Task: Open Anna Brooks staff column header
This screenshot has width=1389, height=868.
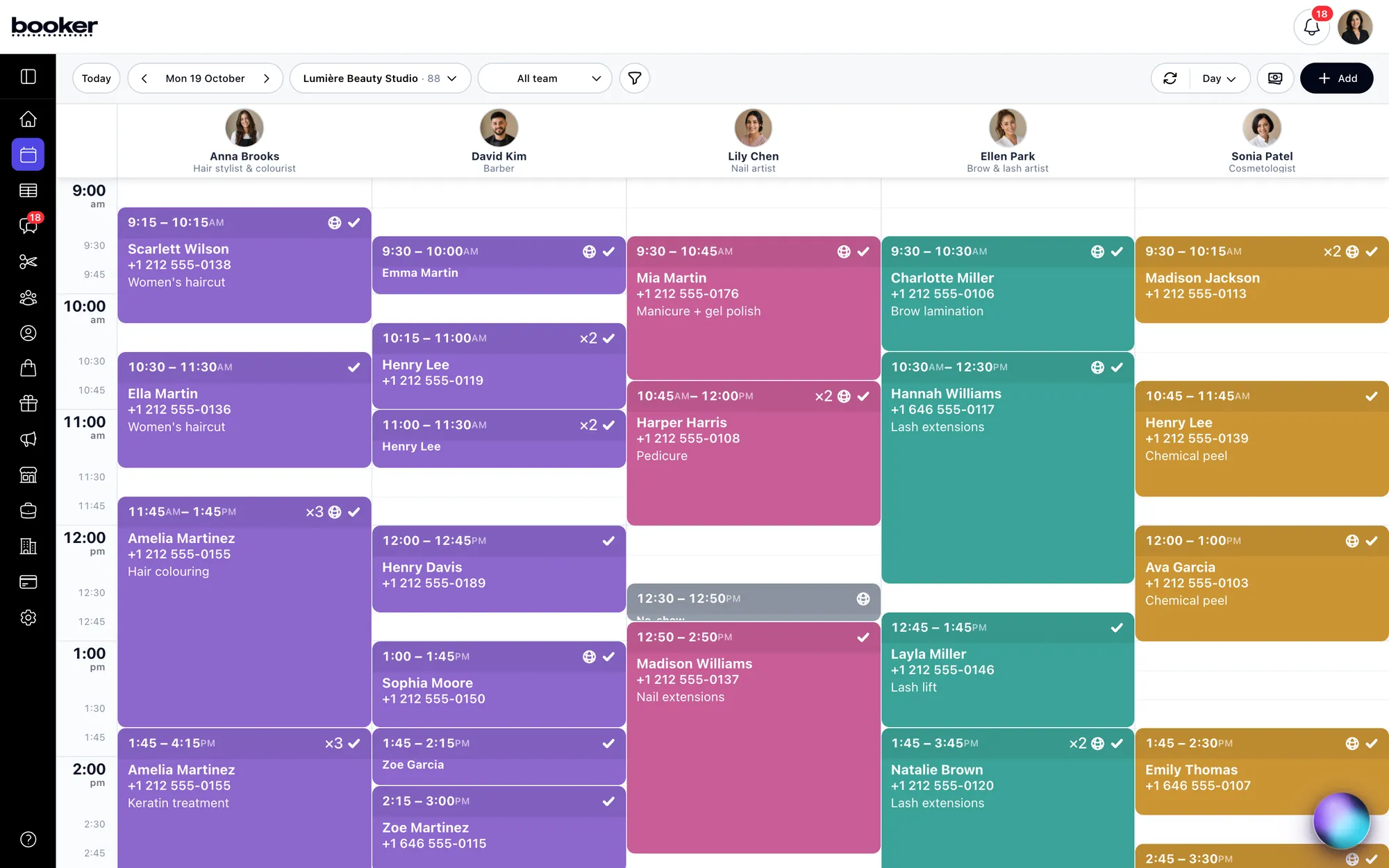Action: click(244, 141)
